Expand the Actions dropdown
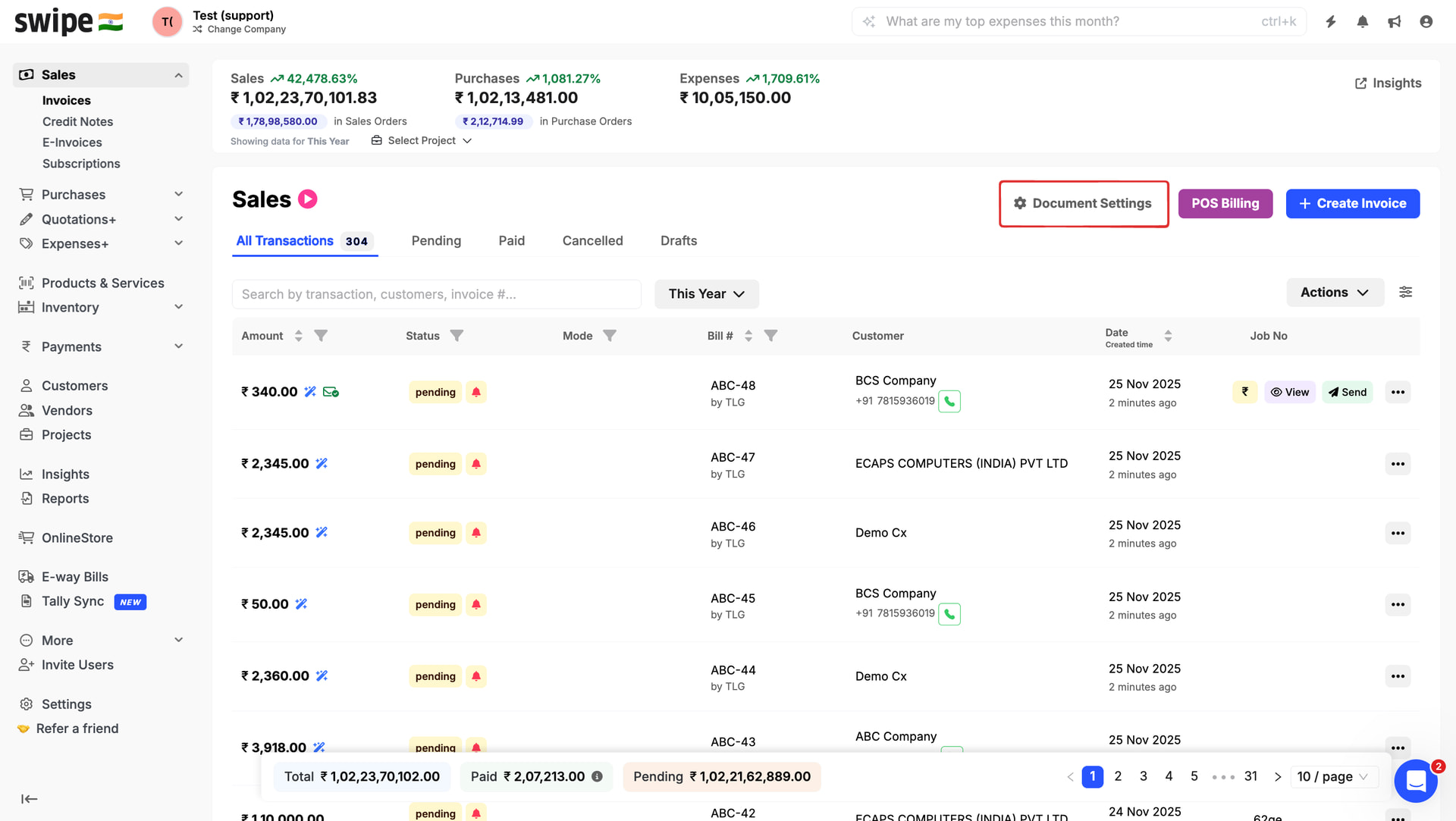Image resolution: width=1456 pixels, height=821 pixels. coord(1334,293)
